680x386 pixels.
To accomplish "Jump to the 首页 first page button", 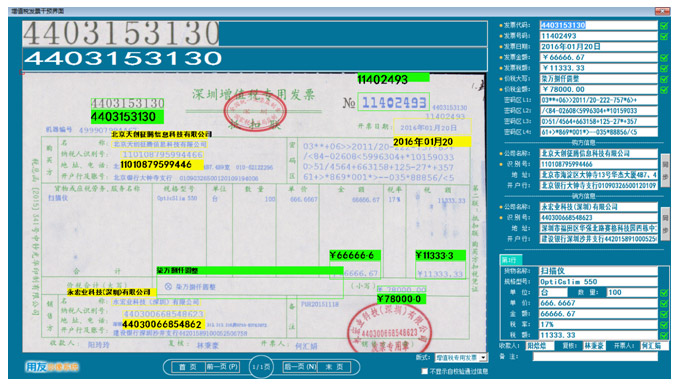I will (x=188, y=367).
